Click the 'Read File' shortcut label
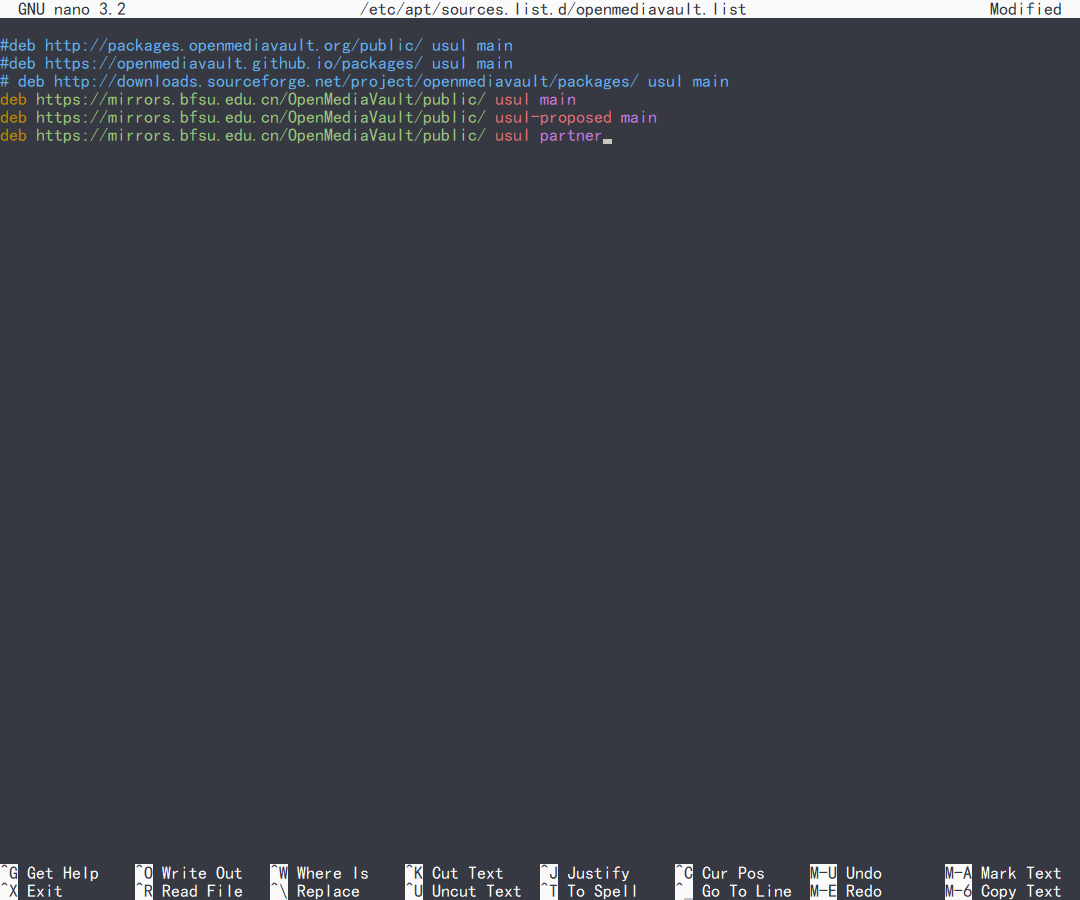 point(202,891)
